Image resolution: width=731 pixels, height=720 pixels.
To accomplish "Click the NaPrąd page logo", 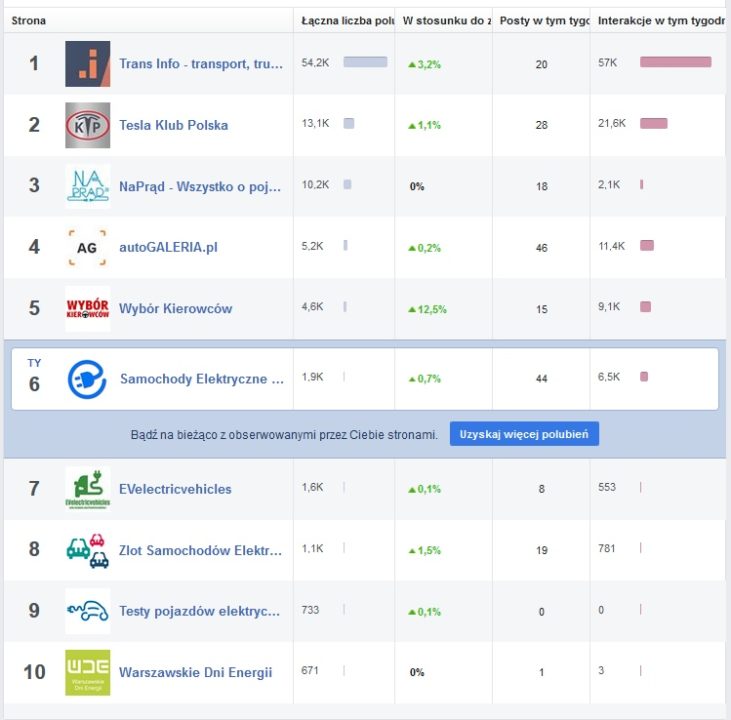I will pos(88,186).
